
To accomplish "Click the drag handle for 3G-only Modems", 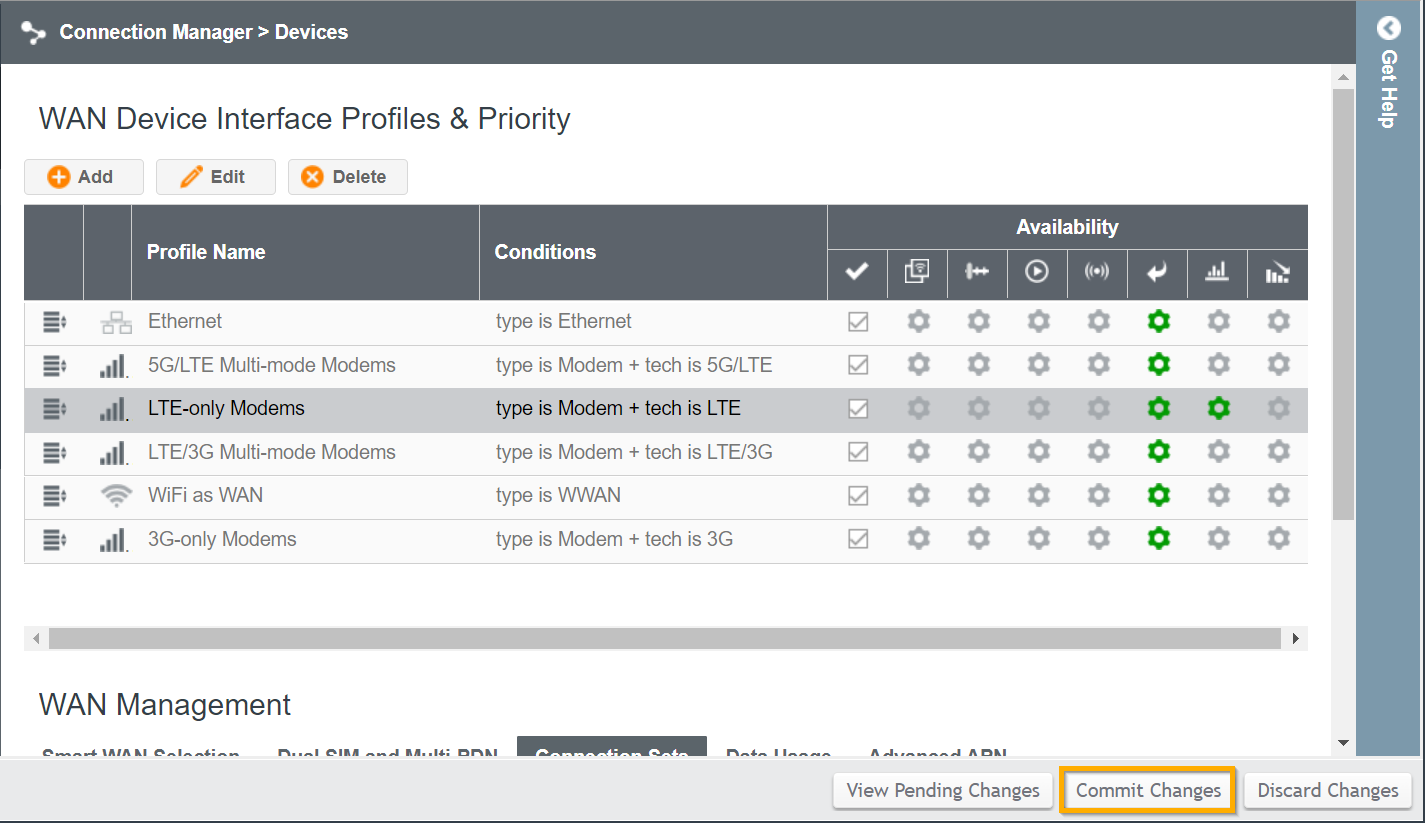I will 54,539.
